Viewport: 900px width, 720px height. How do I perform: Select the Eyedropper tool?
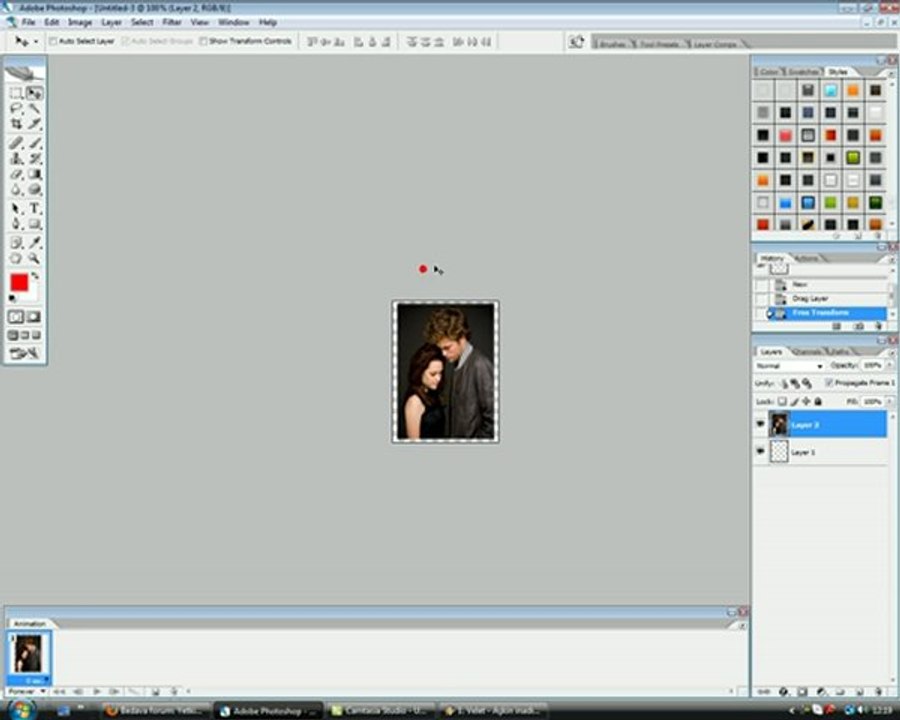[x=34, y=243]
